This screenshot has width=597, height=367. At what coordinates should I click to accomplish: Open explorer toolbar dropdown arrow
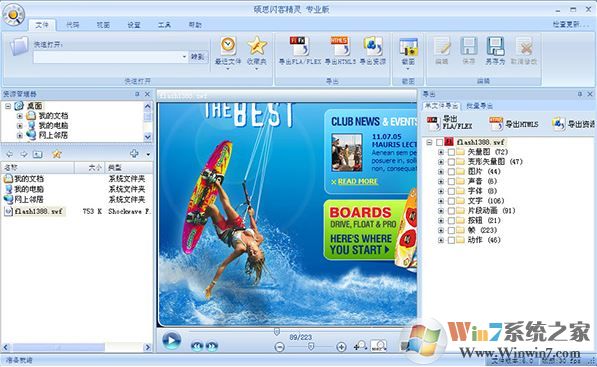[148, 154]
